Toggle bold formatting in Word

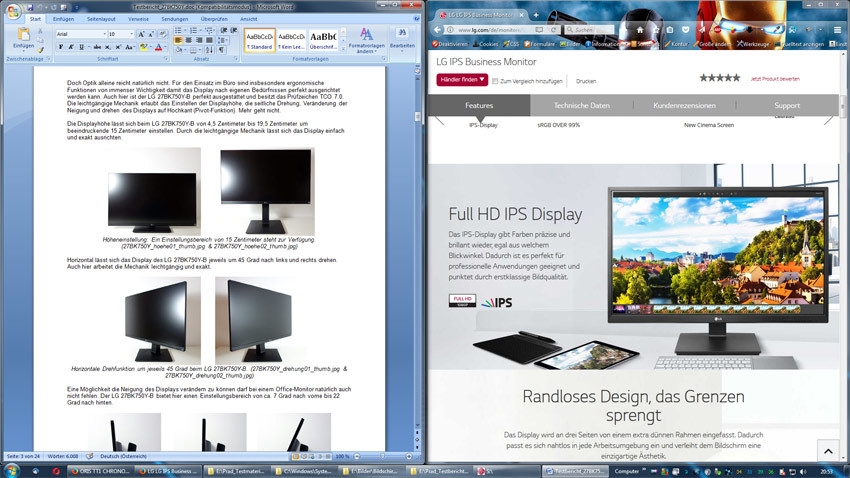(61, 48)
